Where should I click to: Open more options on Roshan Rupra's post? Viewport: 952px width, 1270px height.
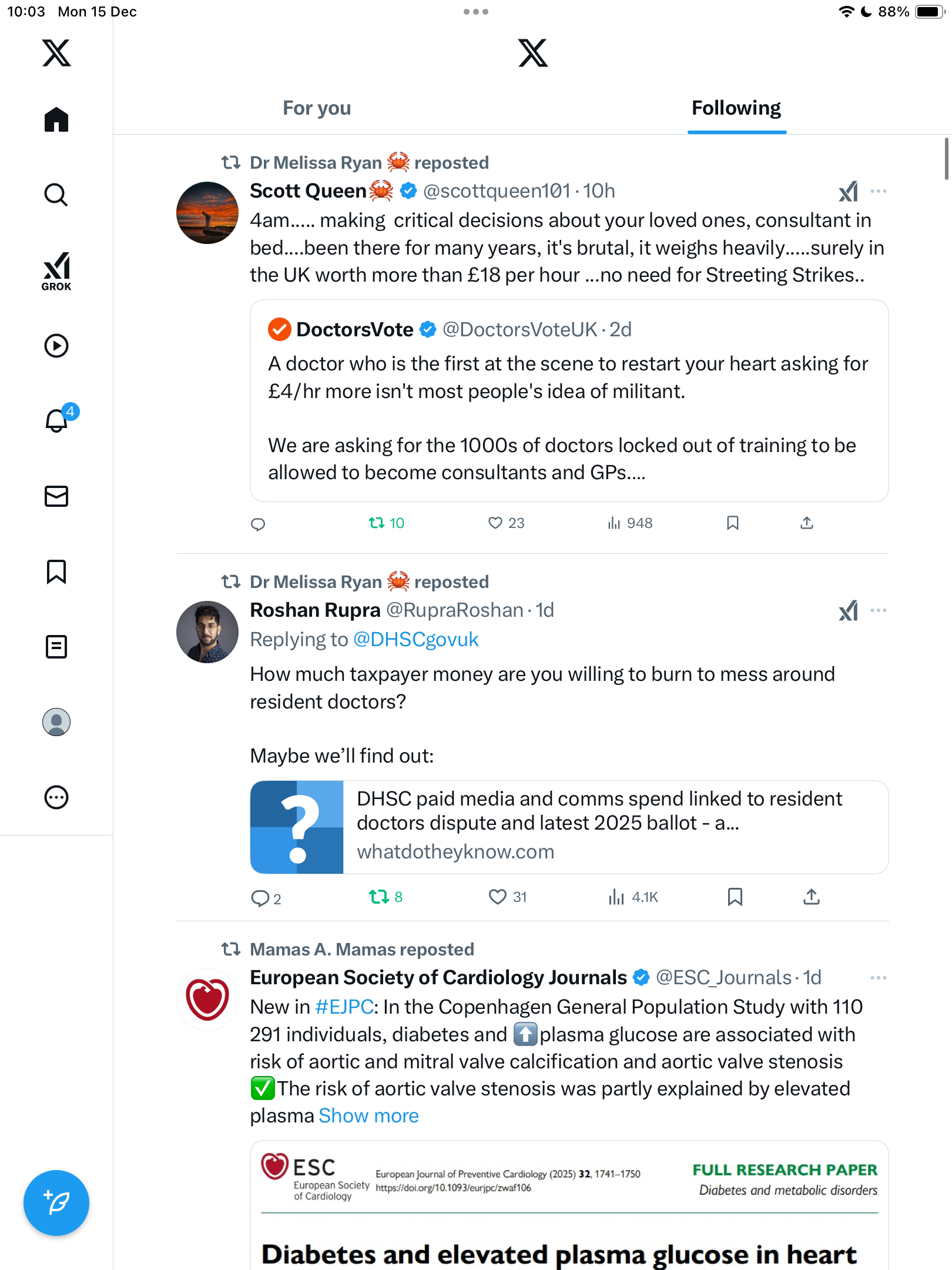[879, 610]
